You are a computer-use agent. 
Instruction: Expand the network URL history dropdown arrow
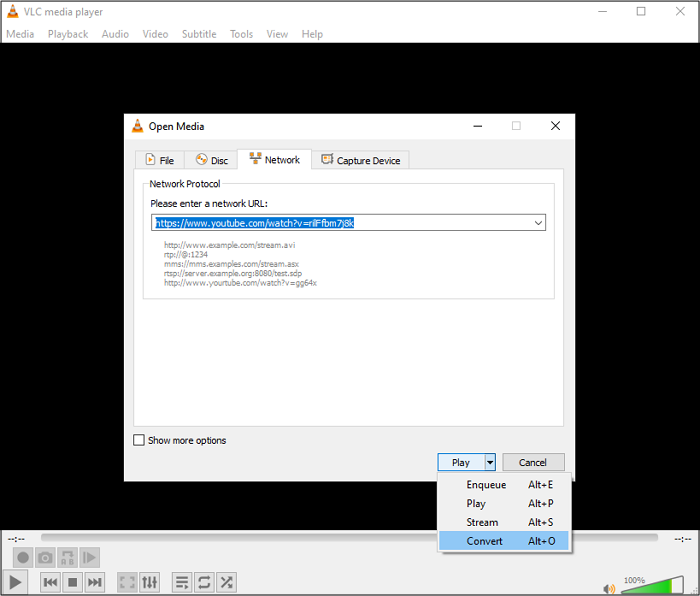click(x=538, y=223)
